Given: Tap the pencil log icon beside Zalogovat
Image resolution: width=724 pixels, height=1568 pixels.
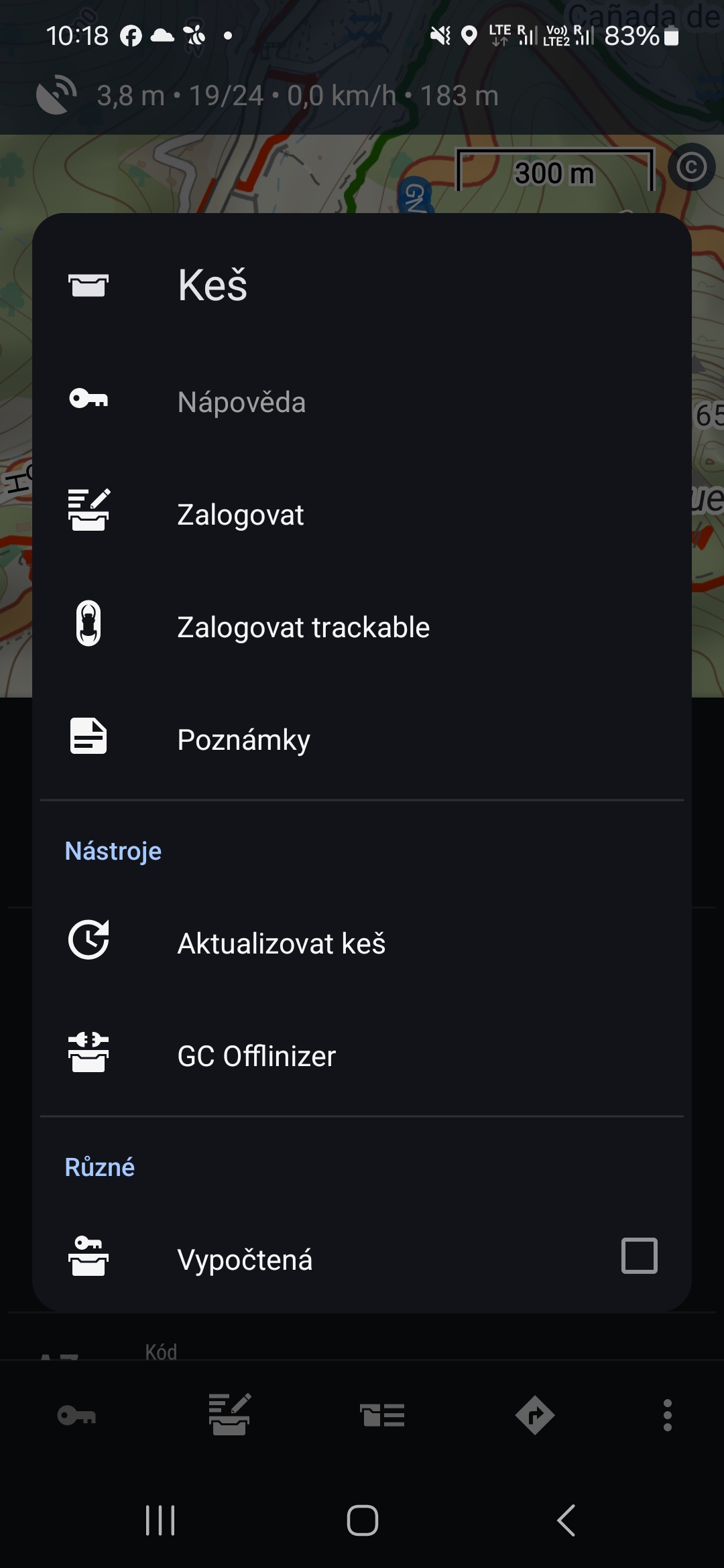Looking at the screenshot, I should coord(88,511).
